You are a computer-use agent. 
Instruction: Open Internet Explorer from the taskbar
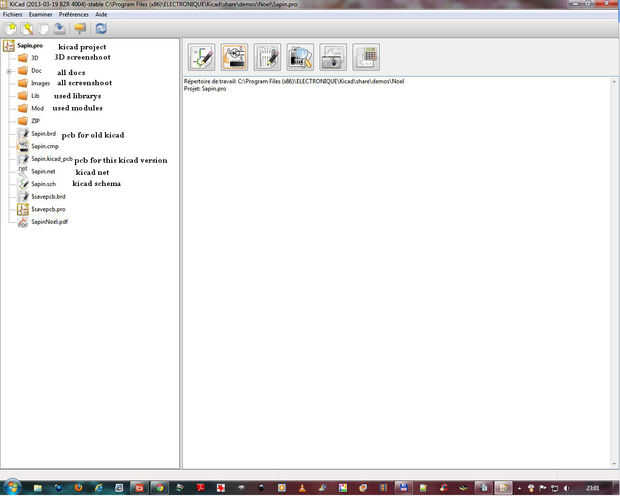click(x=98, y=488)
